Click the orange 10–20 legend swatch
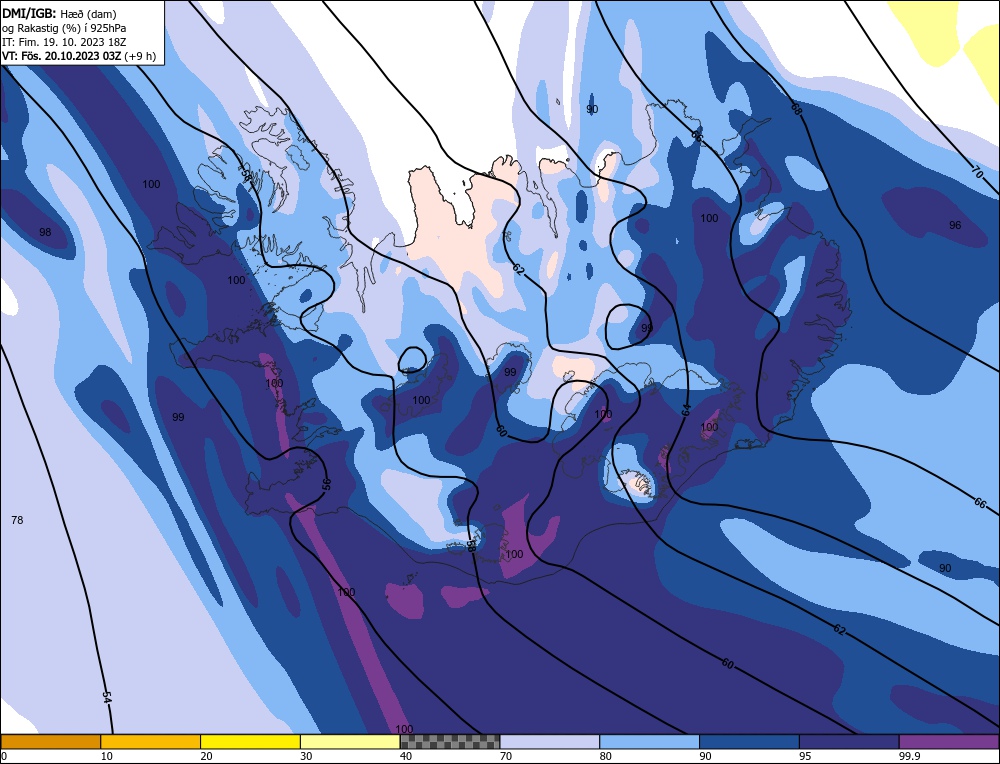This screenshot has height=764, width=1000. tap(151, 741)
